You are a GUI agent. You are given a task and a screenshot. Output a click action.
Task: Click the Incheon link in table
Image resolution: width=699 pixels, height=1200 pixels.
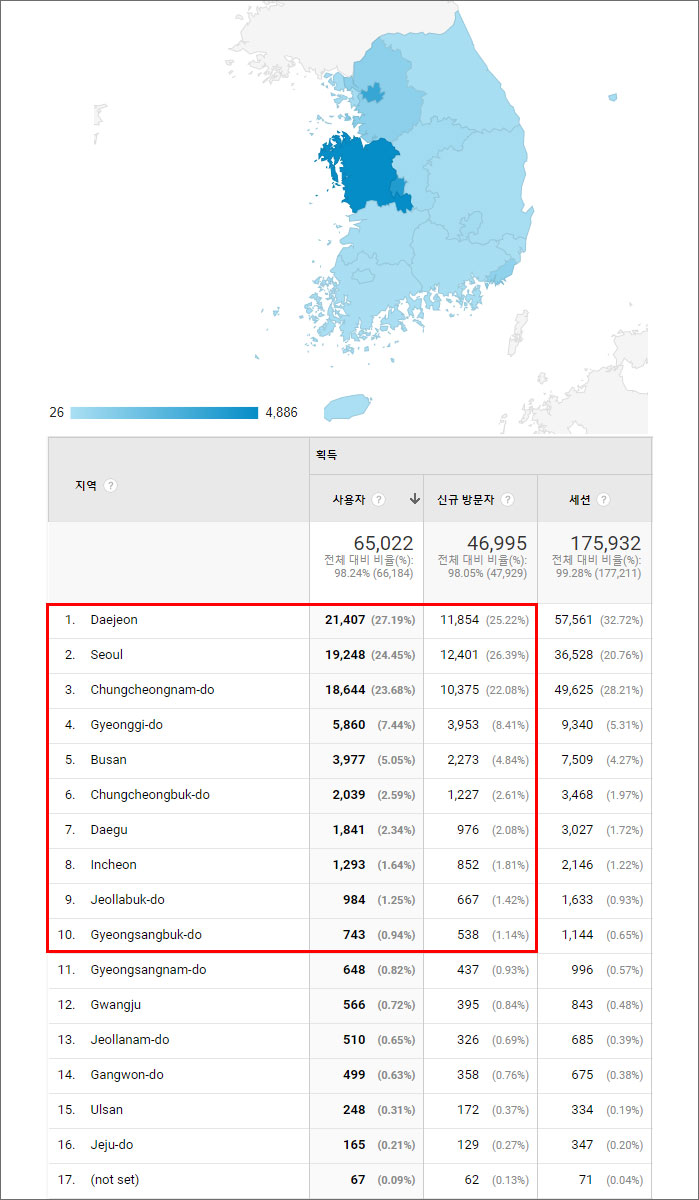click(113, 865)
